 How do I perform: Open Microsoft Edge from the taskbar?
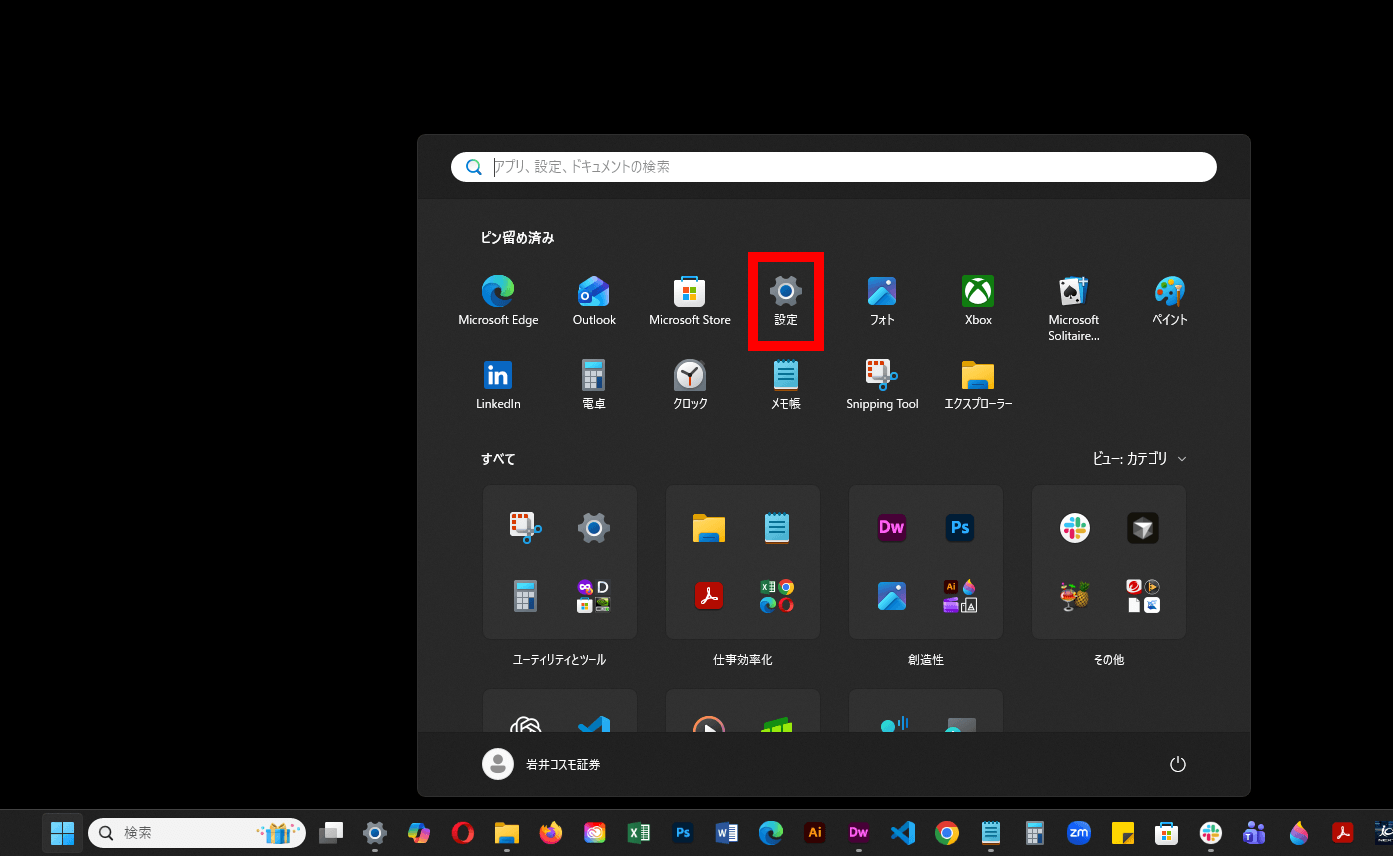771,833
